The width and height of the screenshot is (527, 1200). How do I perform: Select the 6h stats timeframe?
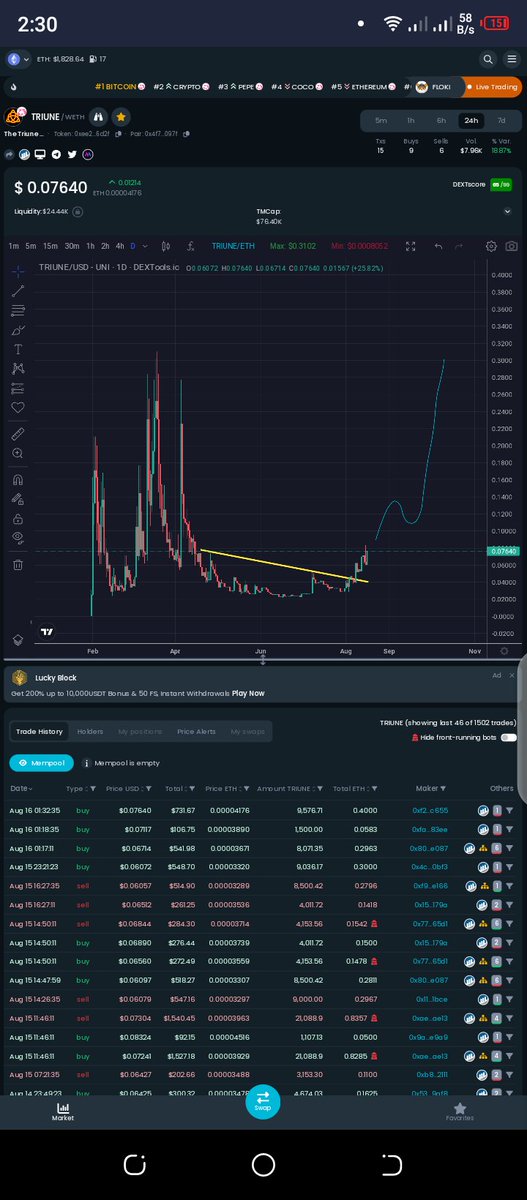tap(440, 120)
